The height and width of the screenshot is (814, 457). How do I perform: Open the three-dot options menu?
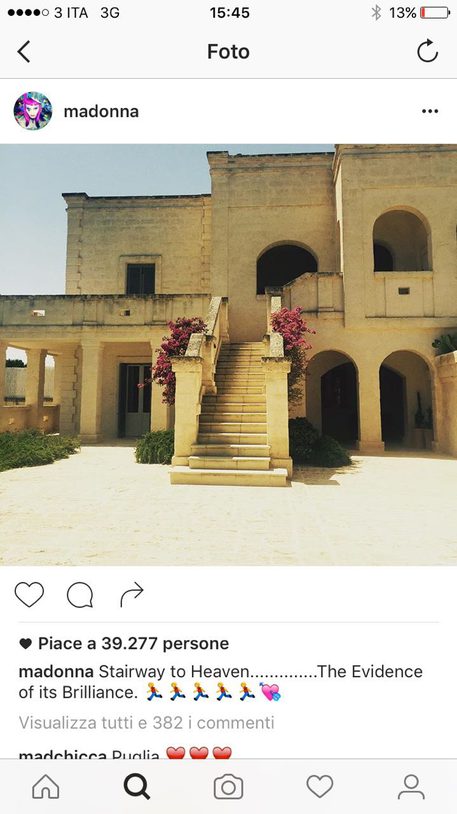tap(429, 111)
